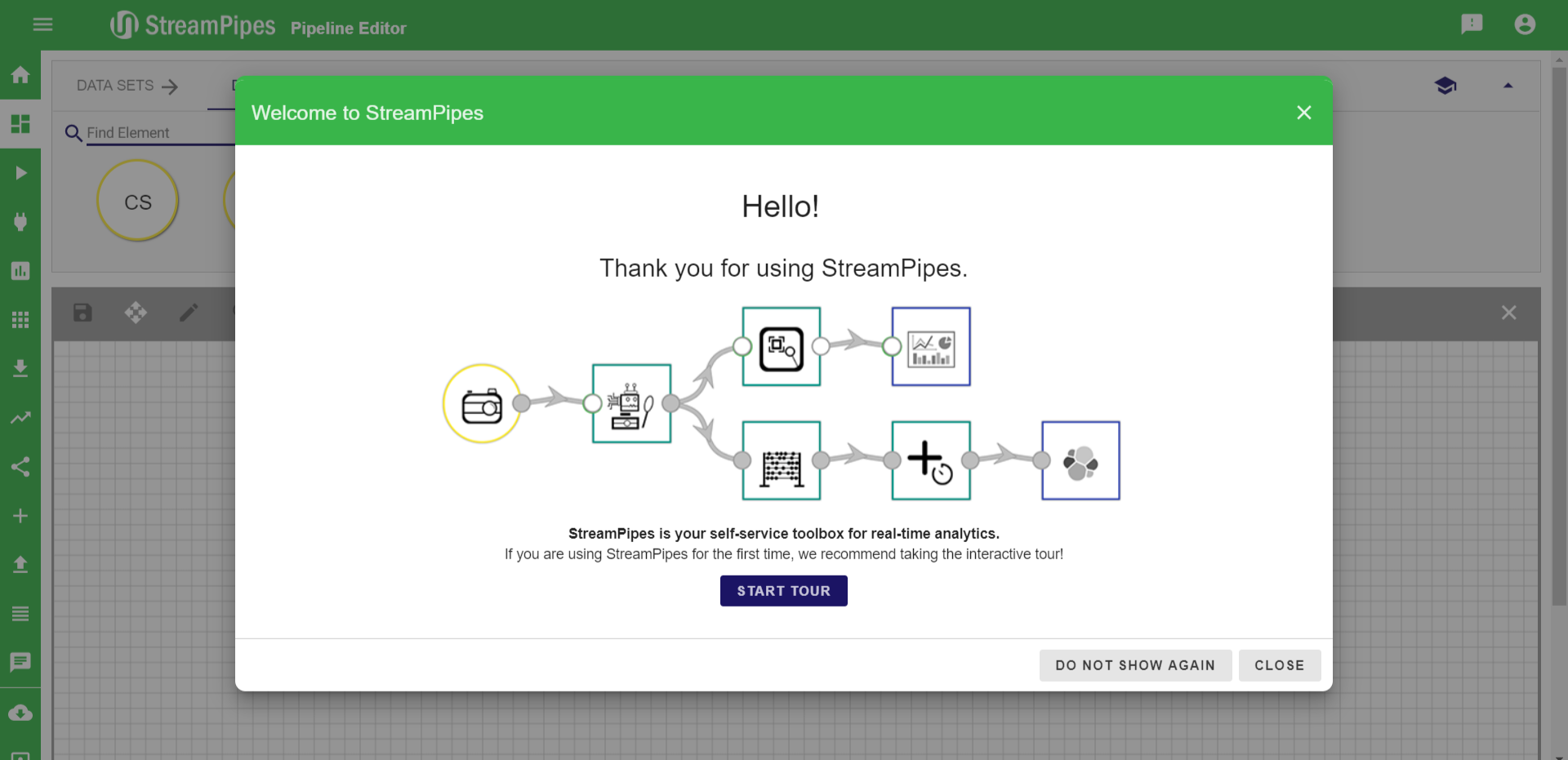The width and height of the screenshot is (1568, 760).
Task: Open the bar chart dashboard icon in sidebar
Action: [x=20, y=271]
